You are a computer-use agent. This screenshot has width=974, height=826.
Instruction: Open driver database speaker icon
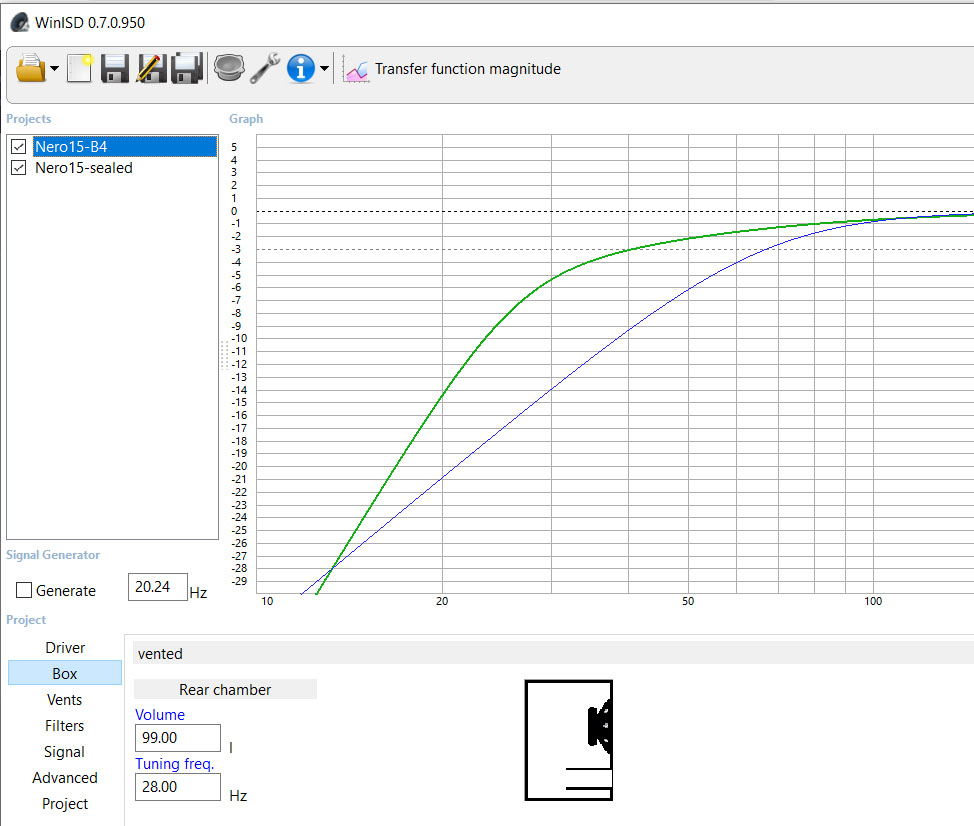(x=229, y=68)
